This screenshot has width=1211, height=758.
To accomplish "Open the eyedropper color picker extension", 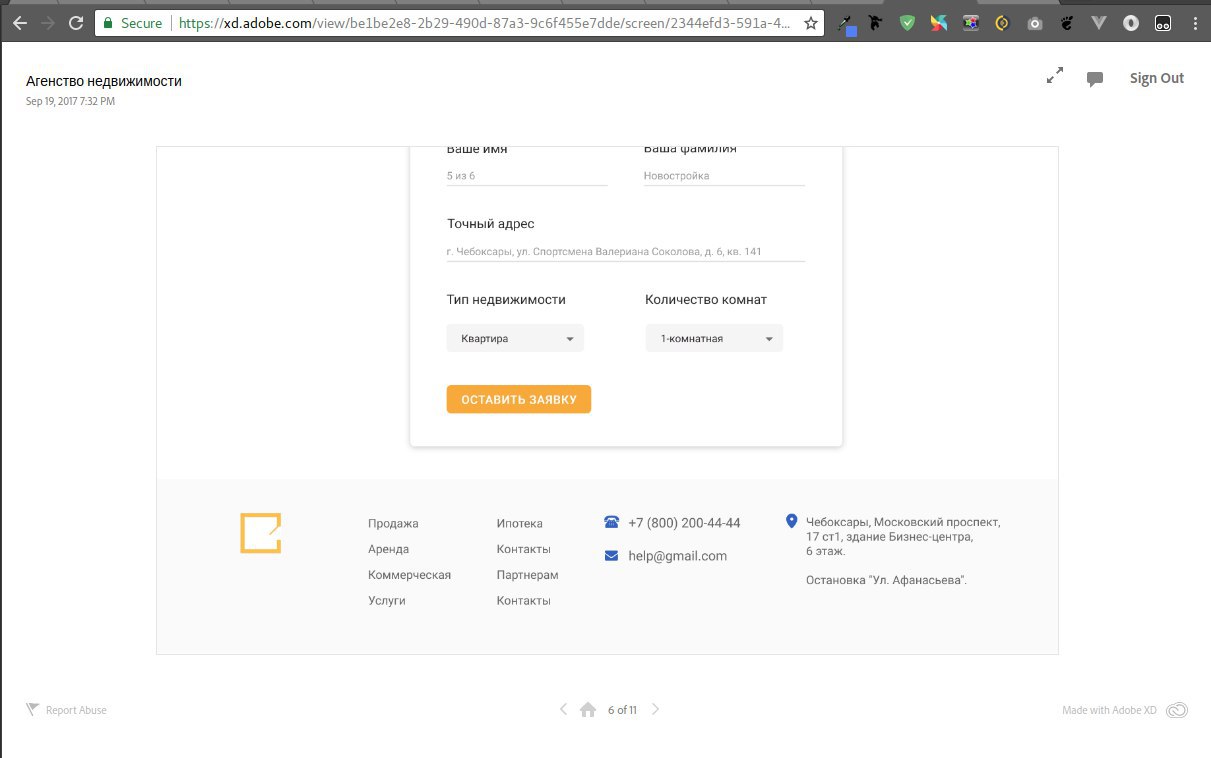I will pos(848,23).
